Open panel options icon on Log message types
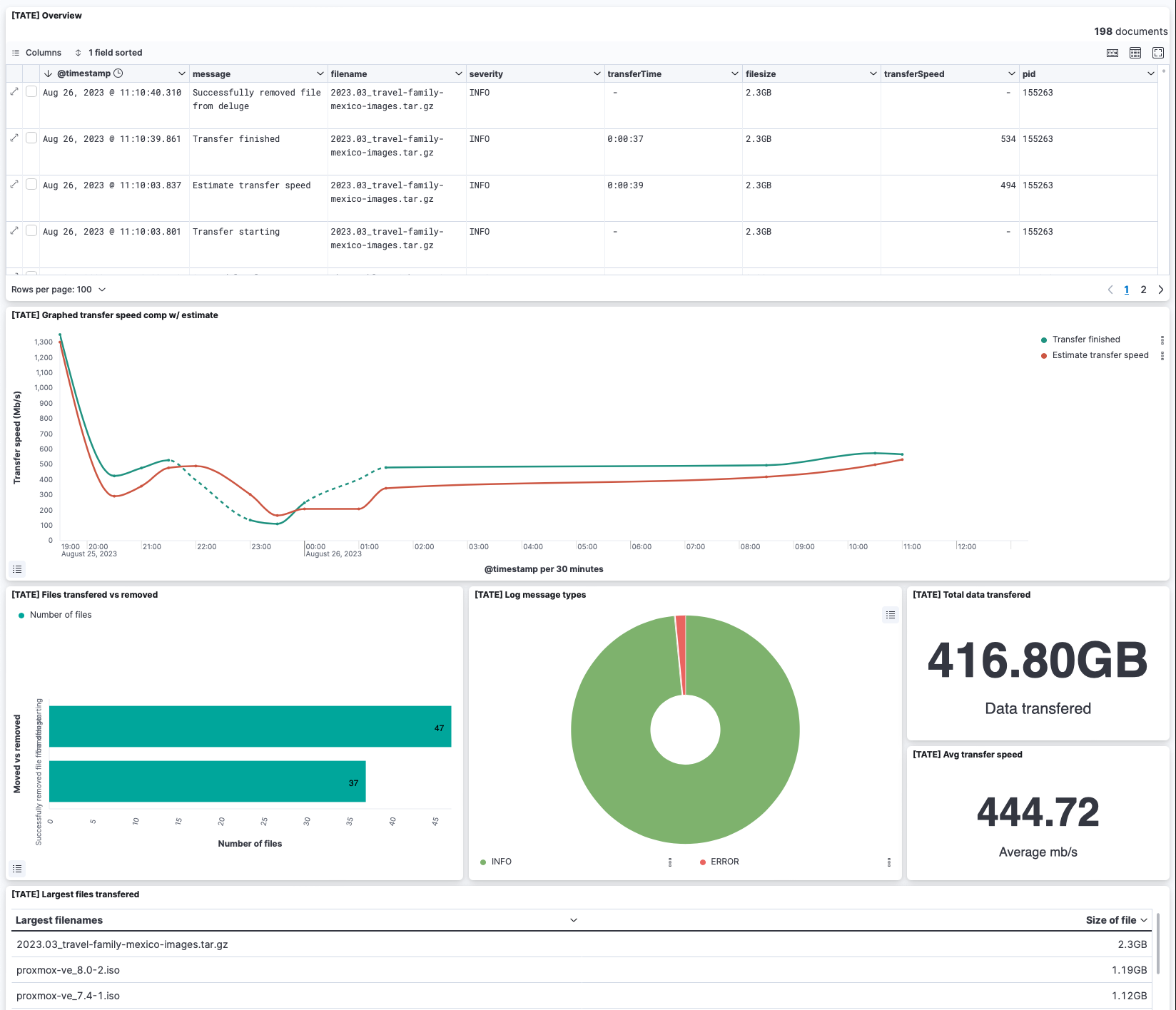Screen dimensions: 1176x1010 pyautogui.click(x=890, y=614)
